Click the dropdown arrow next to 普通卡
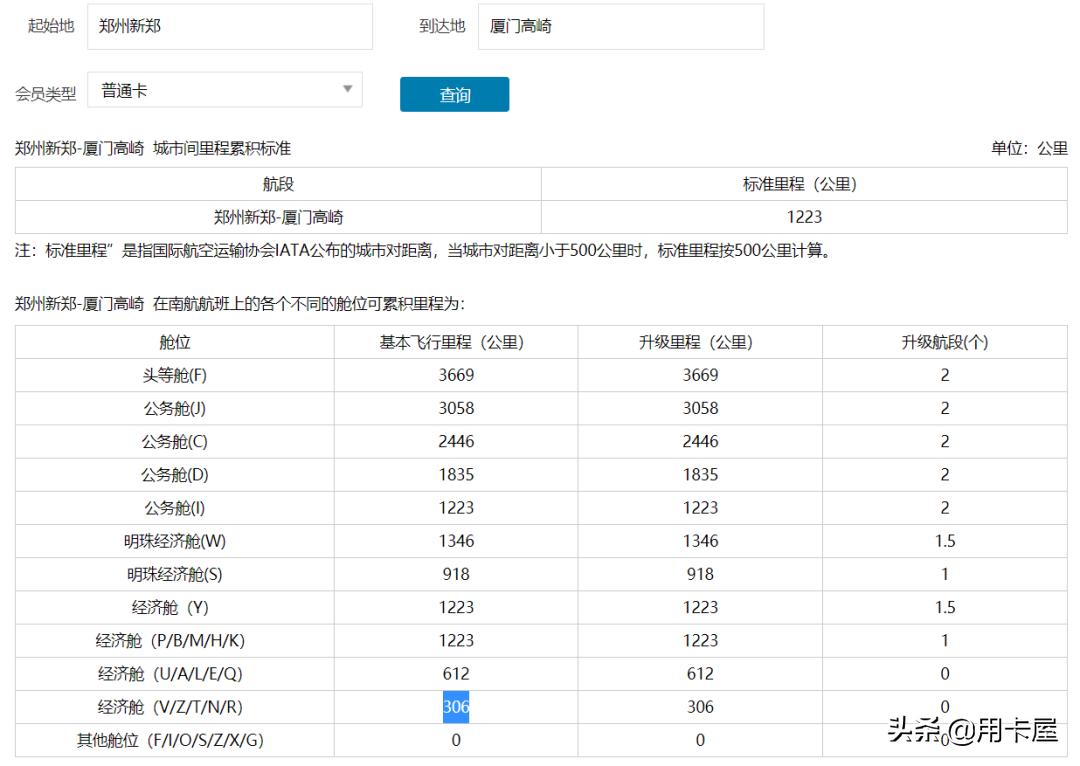 [x=347, y=90]
